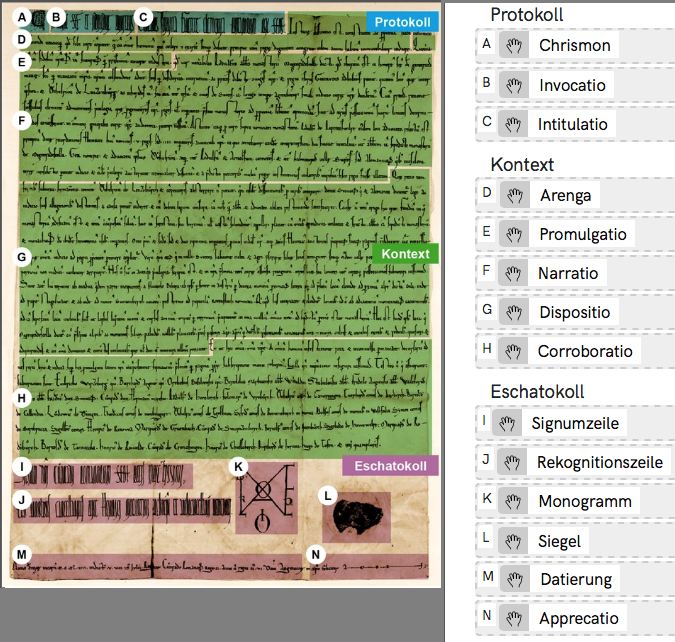Click the hand drag icon beside Invocatio
Screen dimensions: 675x642
point(513,85)
